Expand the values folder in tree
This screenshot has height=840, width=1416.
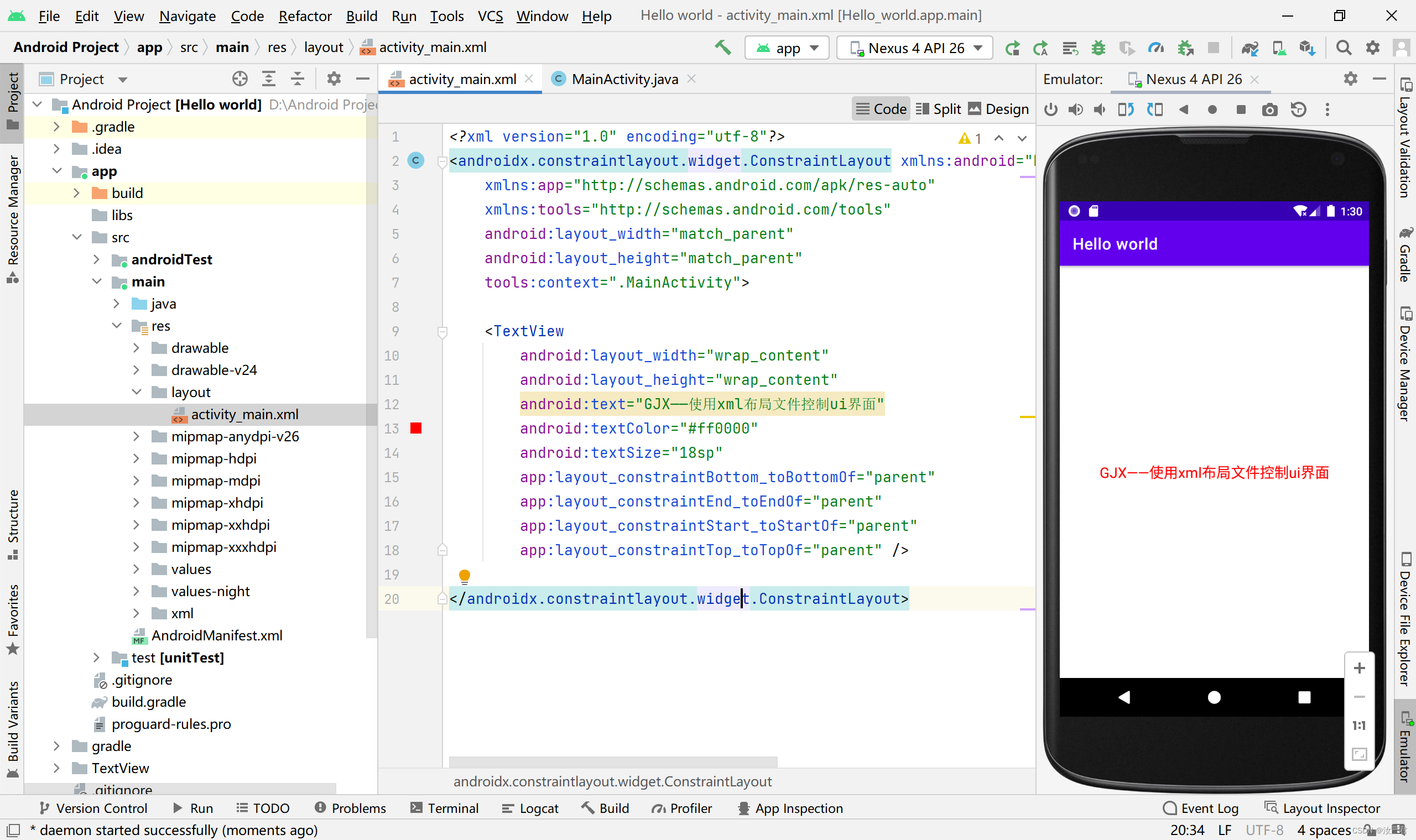pos(136,569)
